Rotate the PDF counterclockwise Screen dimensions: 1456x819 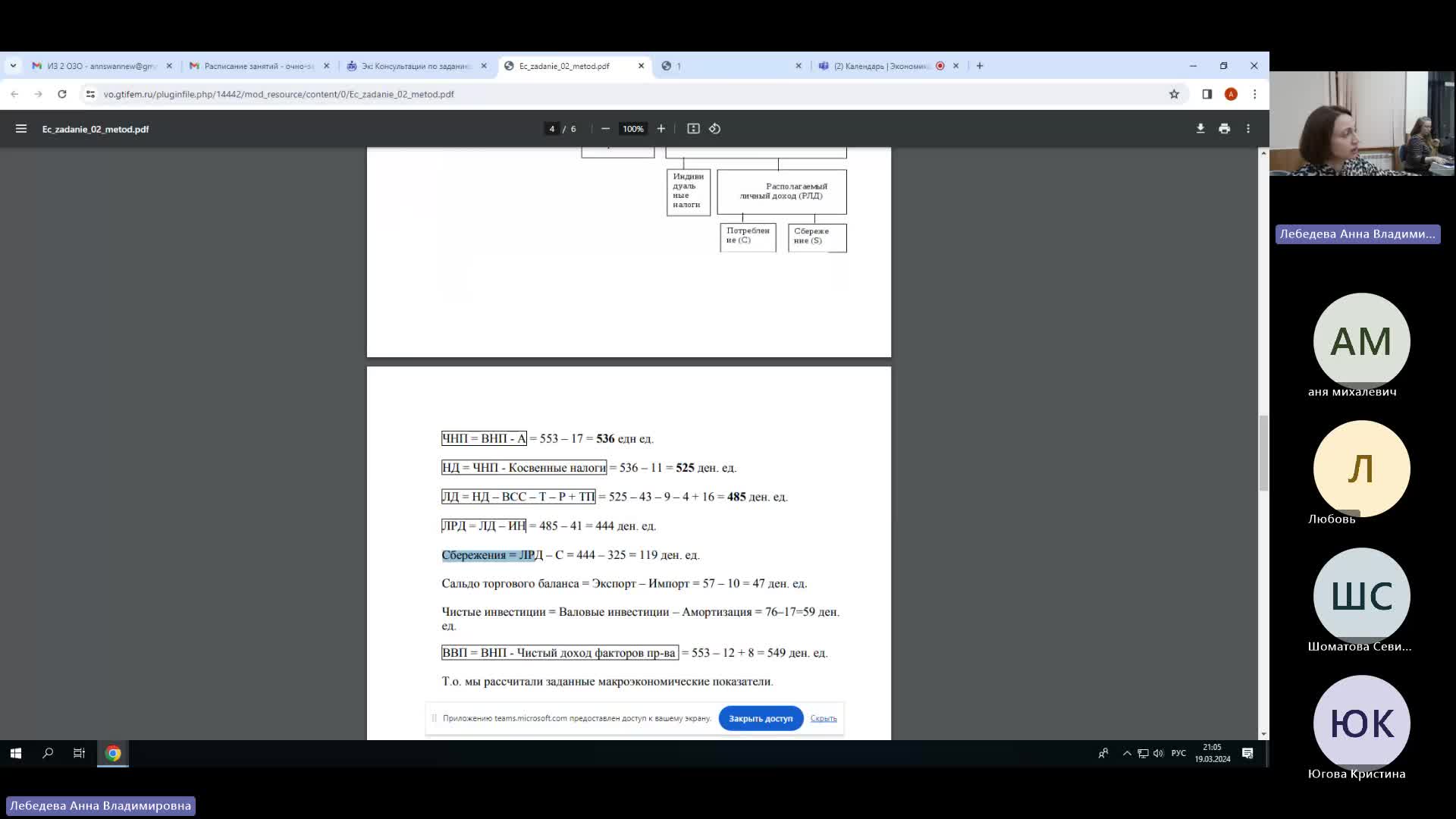point(714,129)
